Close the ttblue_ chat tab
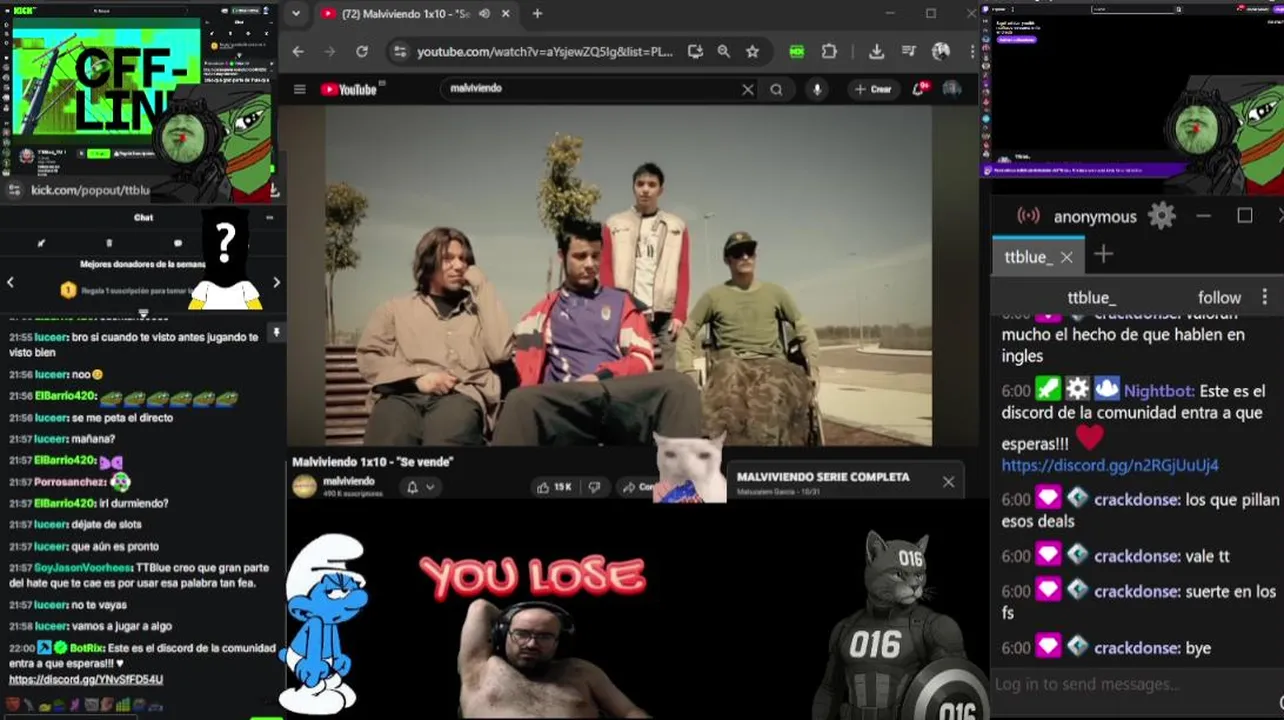1284x720 pixels. [1066, 258]
